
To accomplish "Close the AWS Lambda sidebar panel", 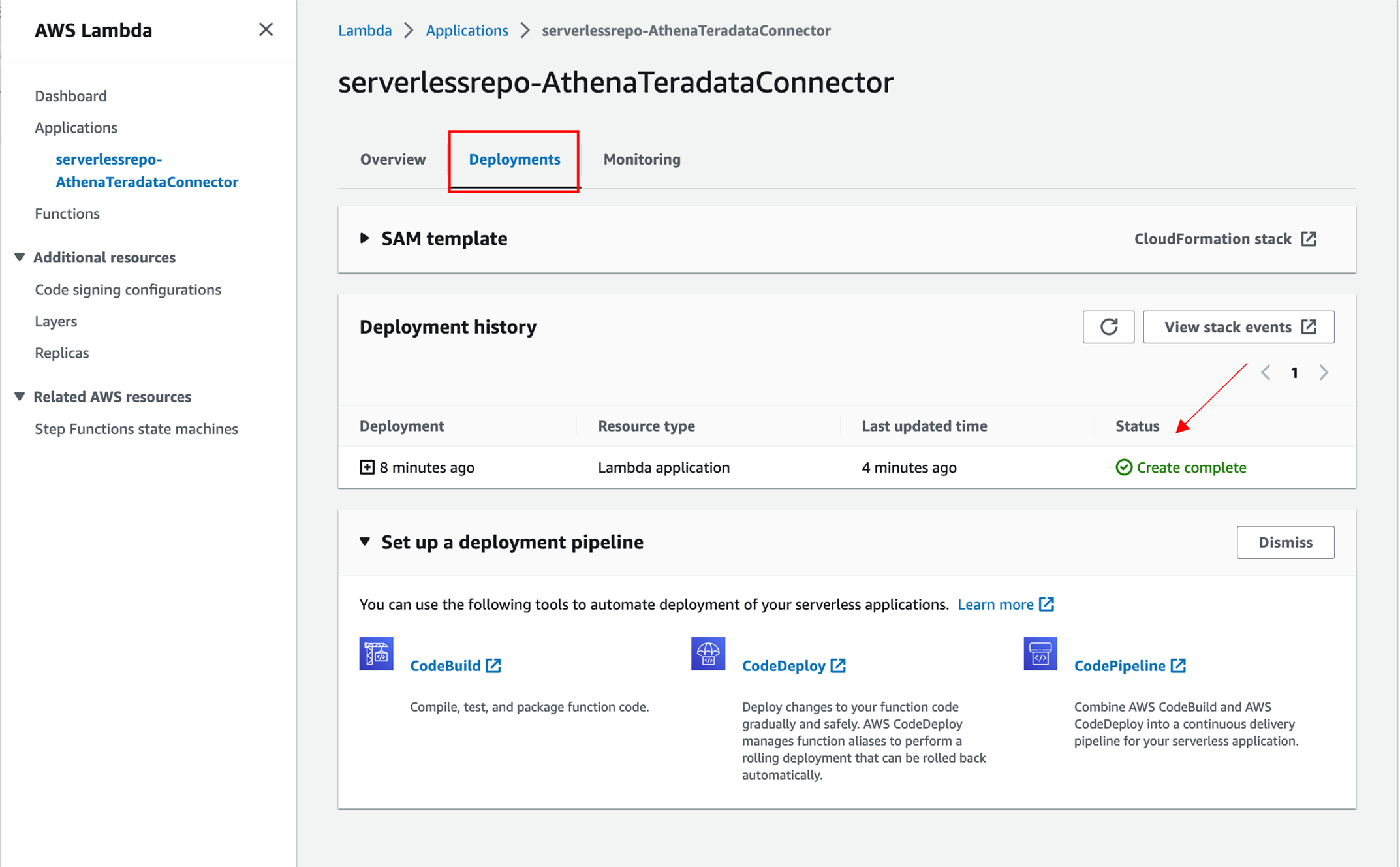I will 266,29.
